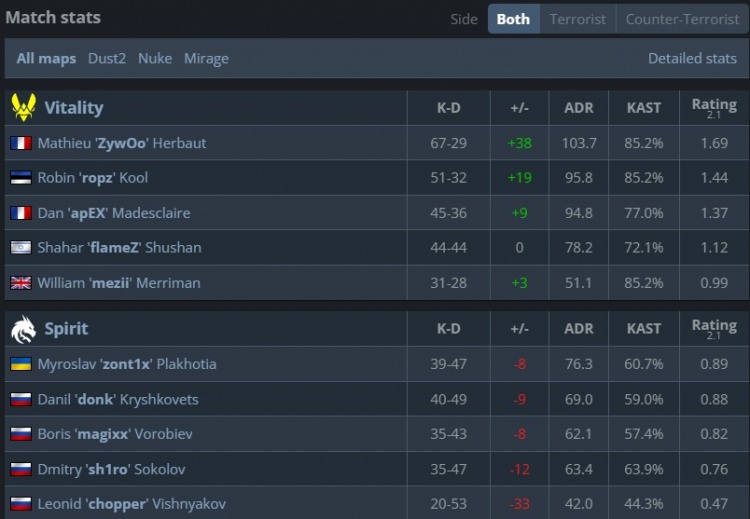Click the Russian flag beside donk
750x519 pixels.
coord(20,399)
